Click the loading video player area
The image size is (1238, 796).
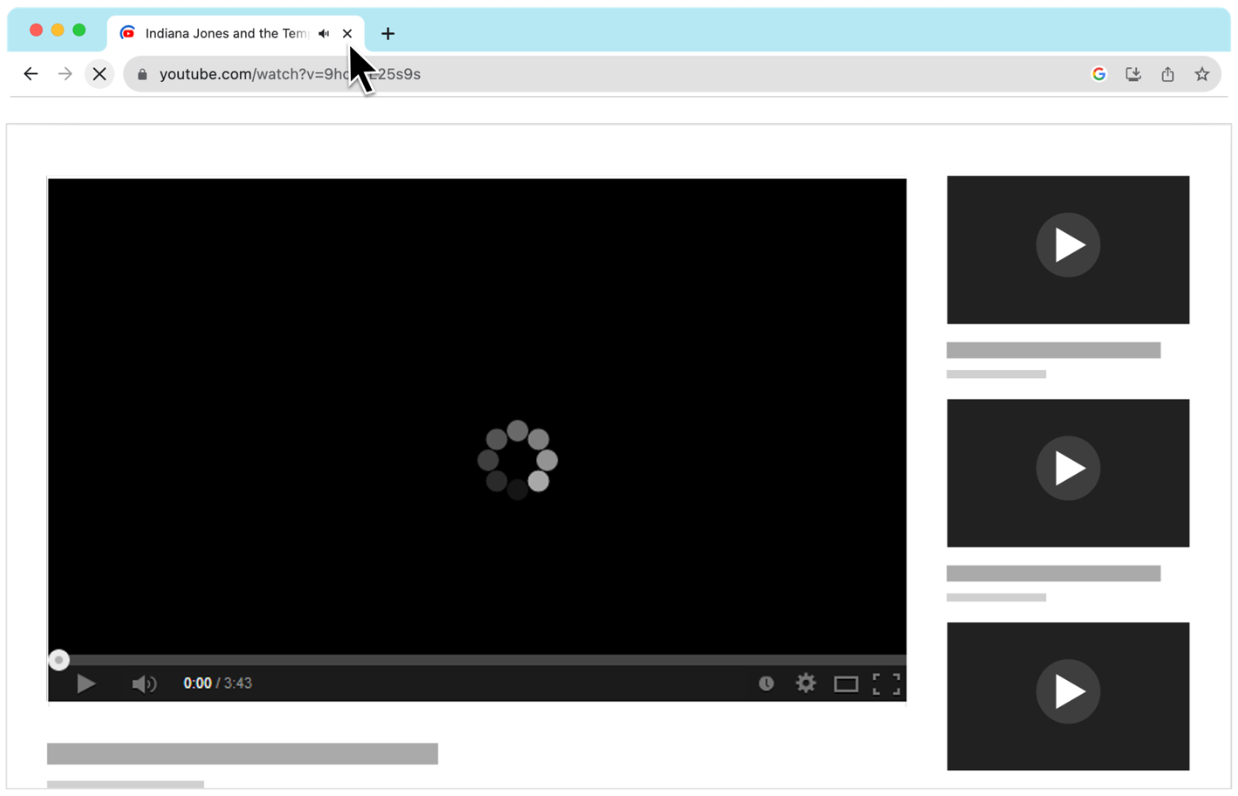(477, 417)
